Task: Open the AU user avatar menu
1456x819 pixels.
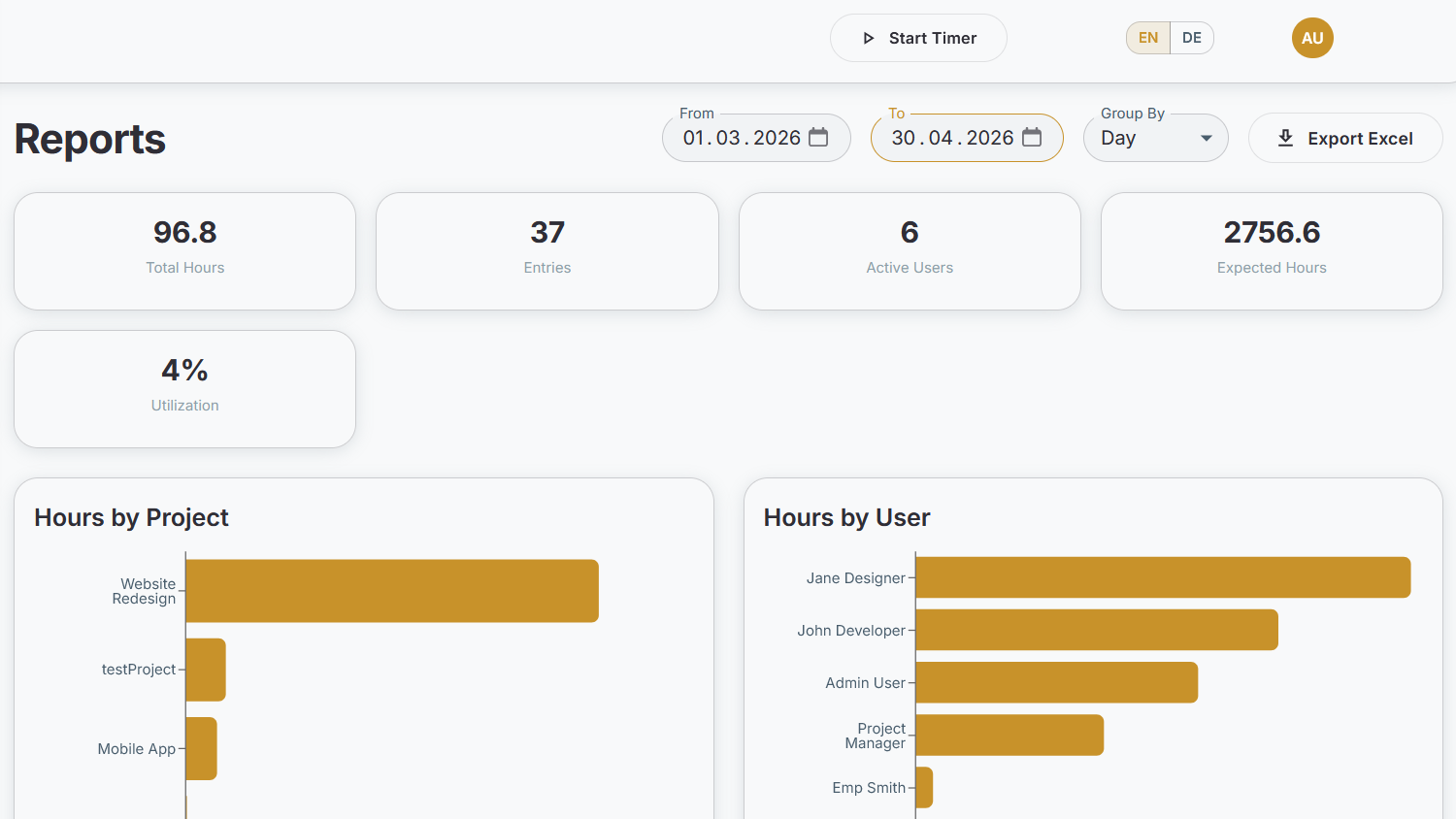Action: click(x=1312, y=38)
